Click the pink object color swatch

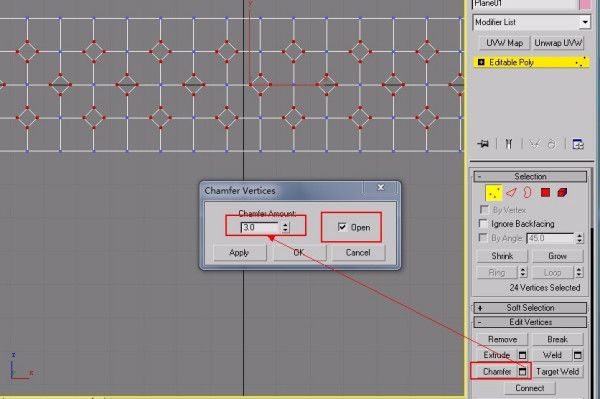click(585, 4)
